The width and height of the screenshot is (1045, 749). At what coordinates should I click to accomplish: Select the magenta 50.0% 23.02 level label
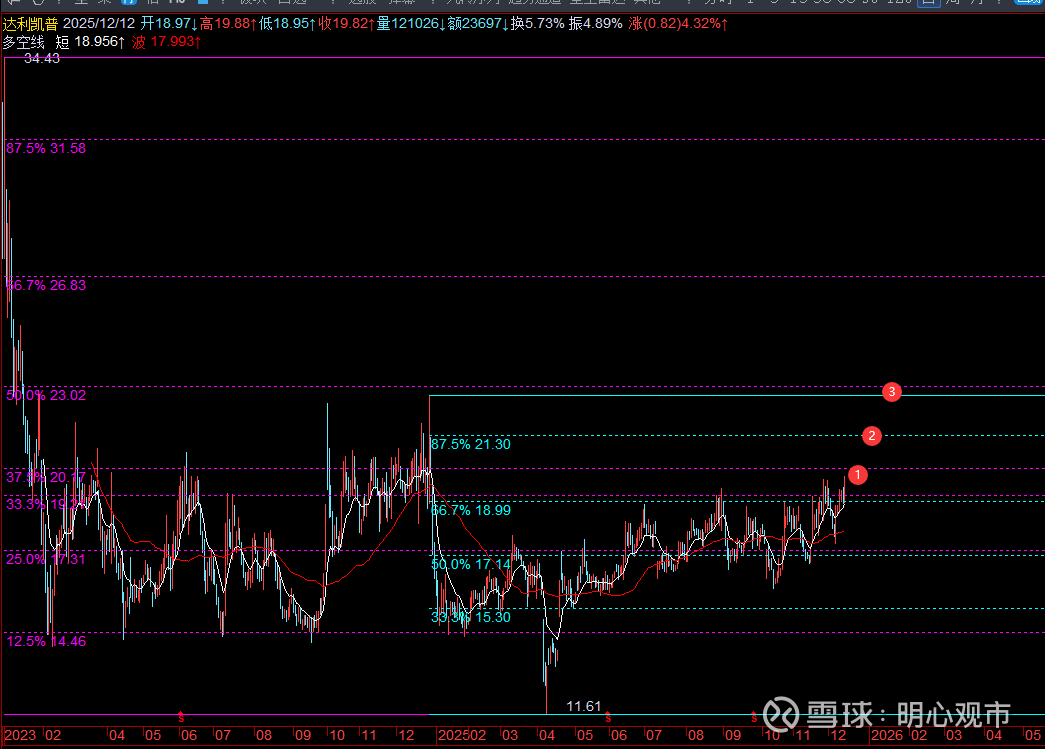[46, 395]
